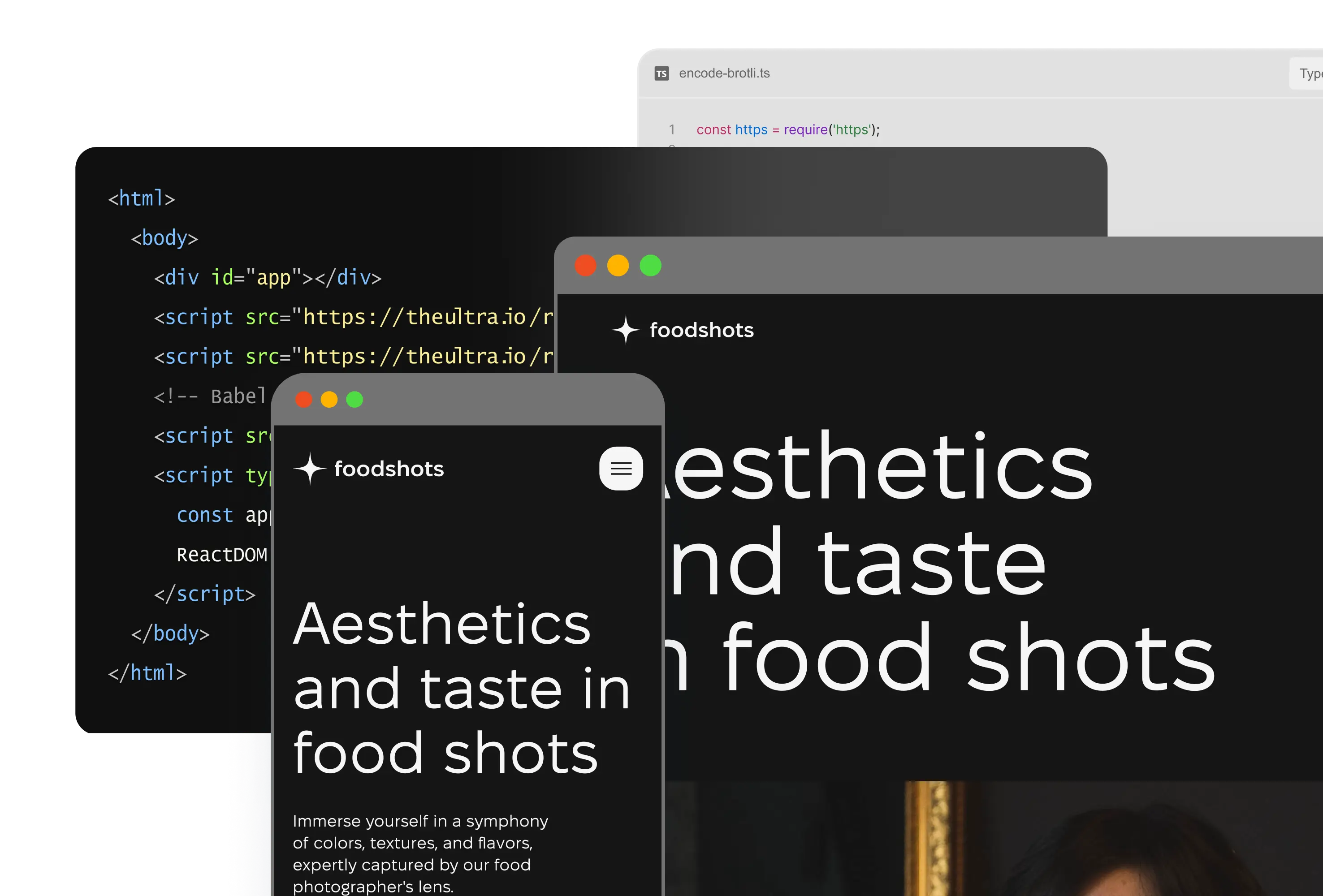1323x896 pixels.
Task: Click the div id="app" code line
Action: [x=268, y=278]
